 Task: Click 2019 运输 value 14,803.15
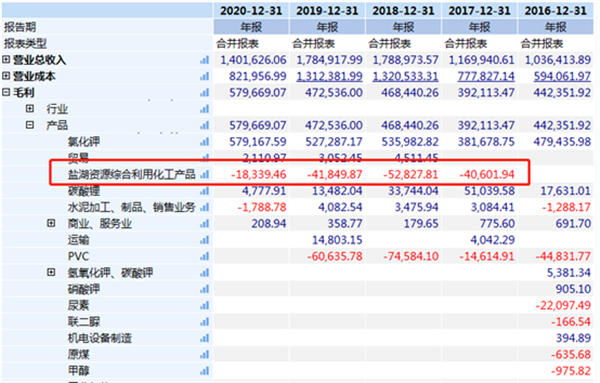[337, 240]
